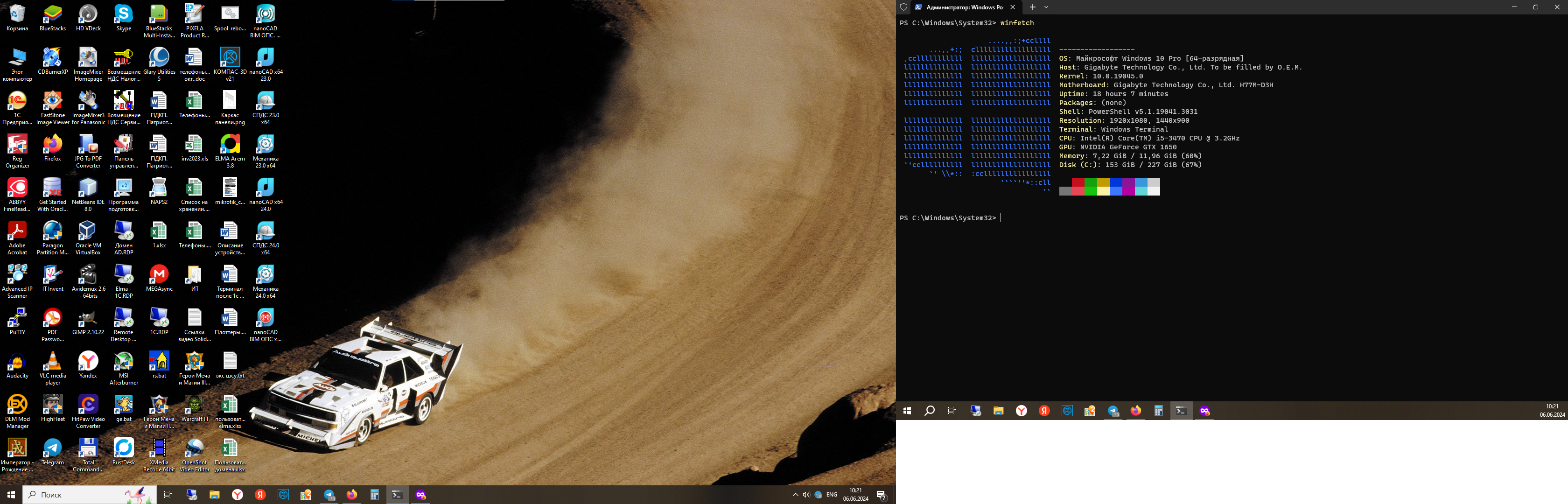
Task: Click the Uptime: 18 hours 7 minutes line
Action: click(x=1113, y=94)
